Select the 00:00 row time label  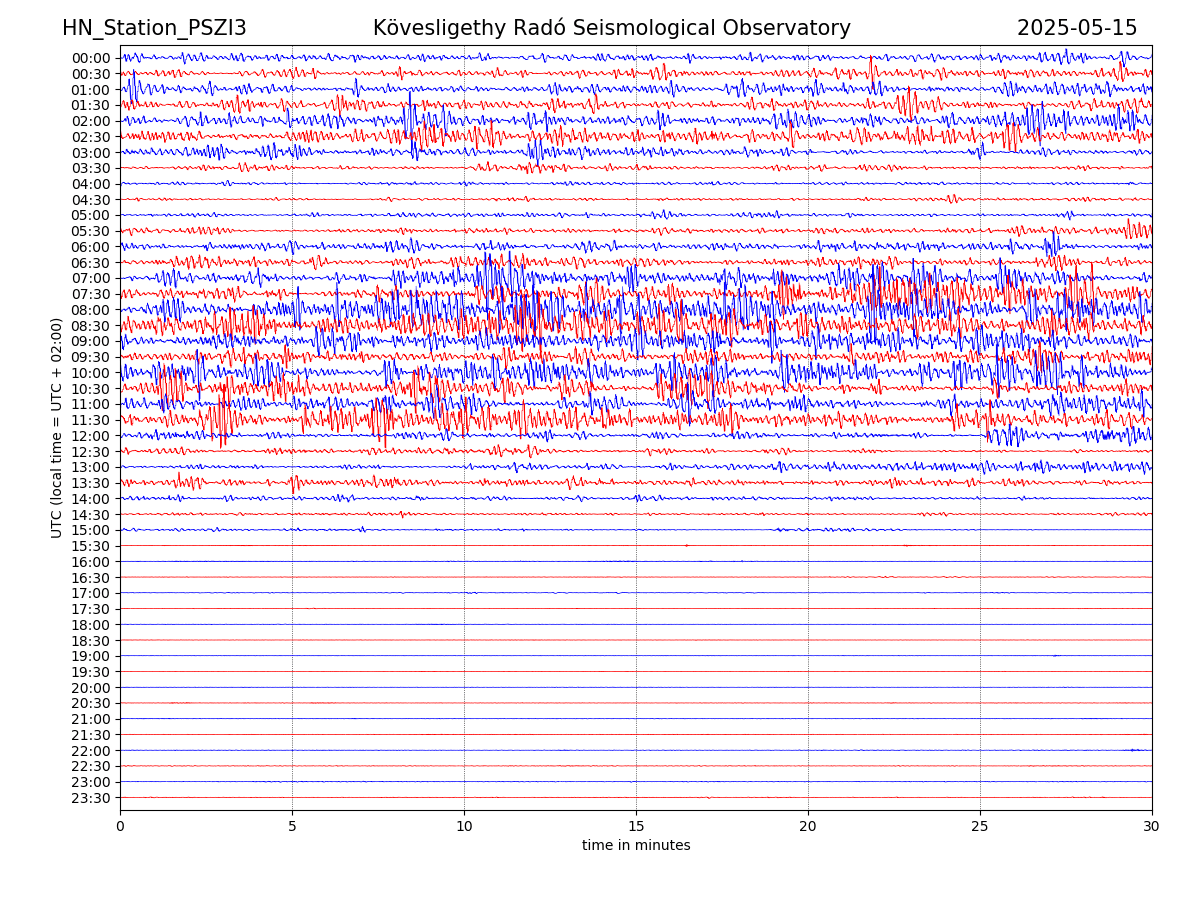pyautogui.click(x=91, y=58)
